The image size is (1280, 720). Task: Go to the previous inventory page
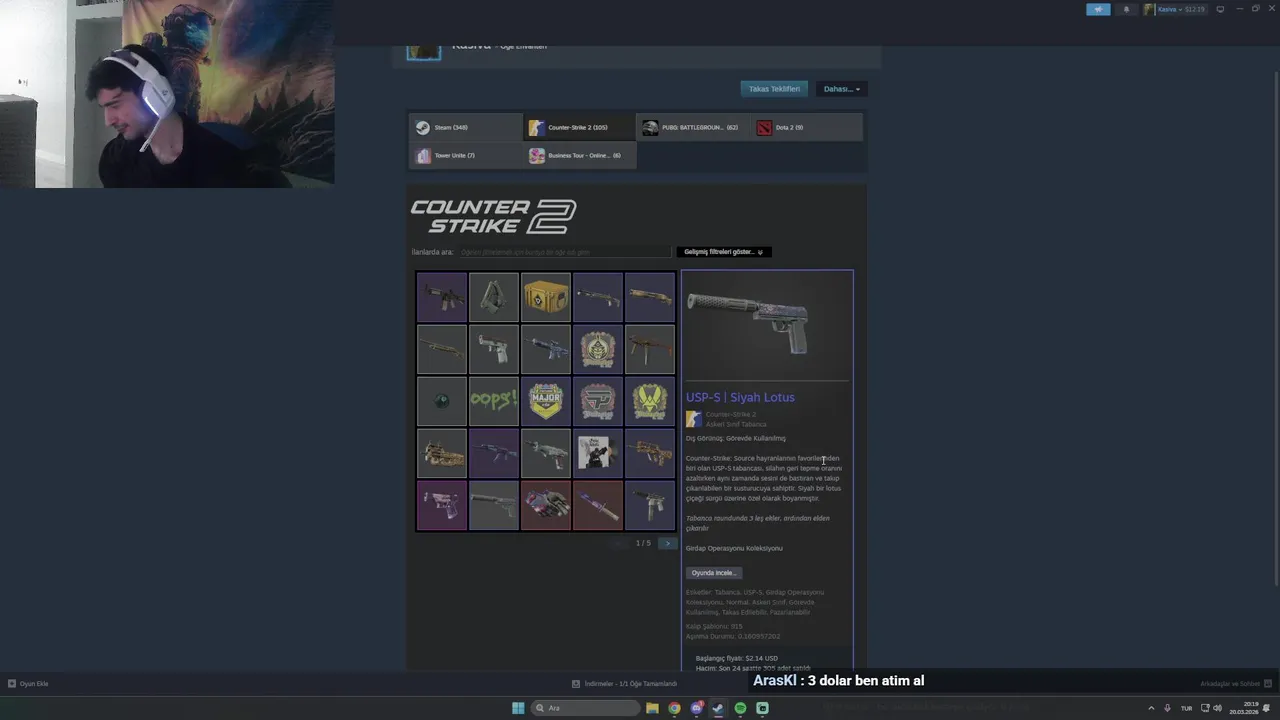620,543
